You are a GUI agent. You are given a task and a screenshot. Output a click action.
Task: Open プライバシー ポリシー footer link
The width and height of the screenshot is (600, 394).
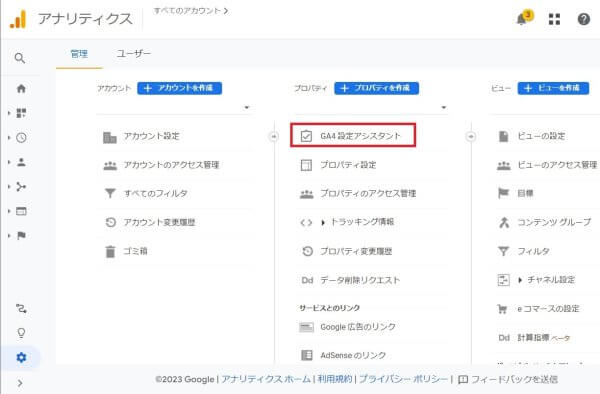tap(403, 379)
